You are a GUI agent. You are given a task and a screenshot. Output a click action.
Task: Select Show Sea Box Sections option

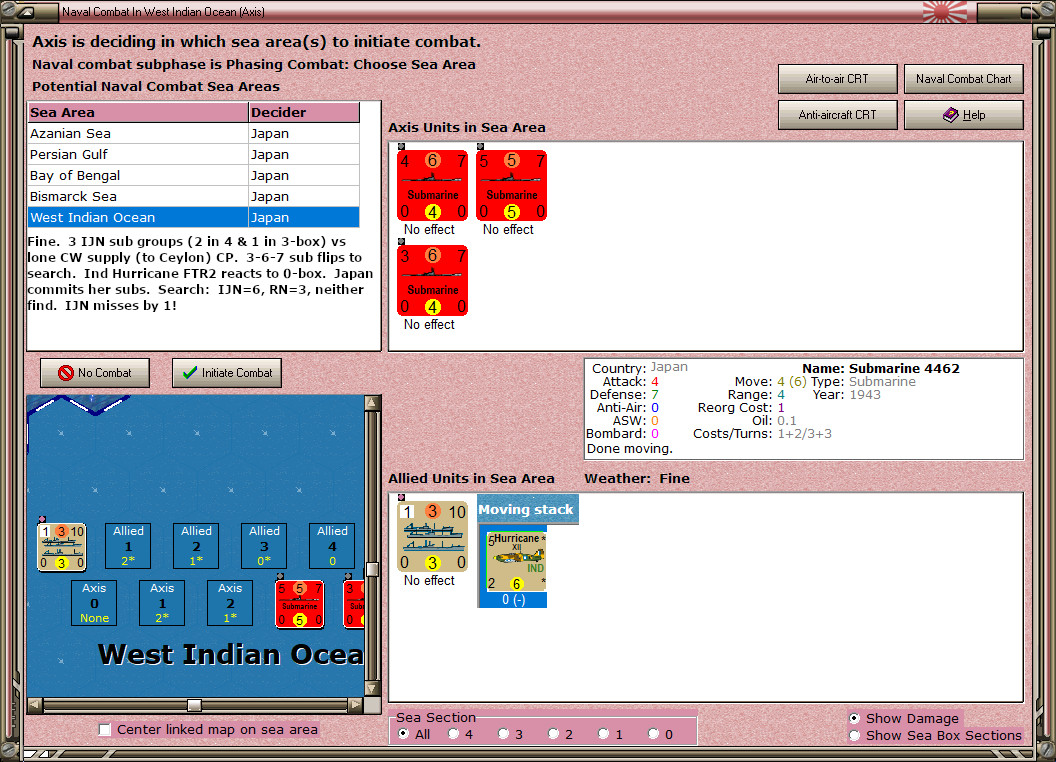click(855, 736)
